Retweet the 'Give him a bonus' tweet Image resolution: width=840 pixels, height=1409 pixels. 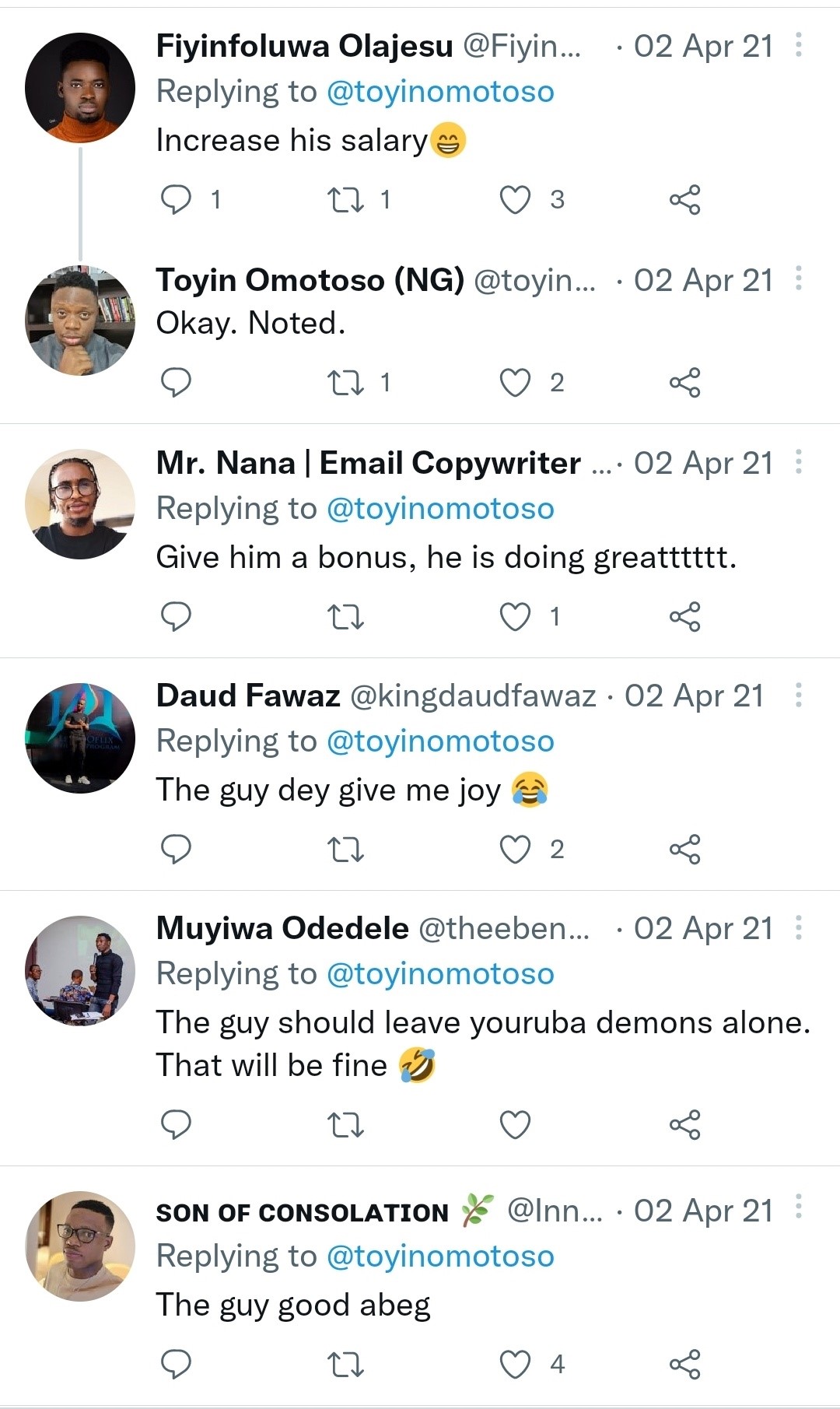pyautogui.click(x=345, y=616)
